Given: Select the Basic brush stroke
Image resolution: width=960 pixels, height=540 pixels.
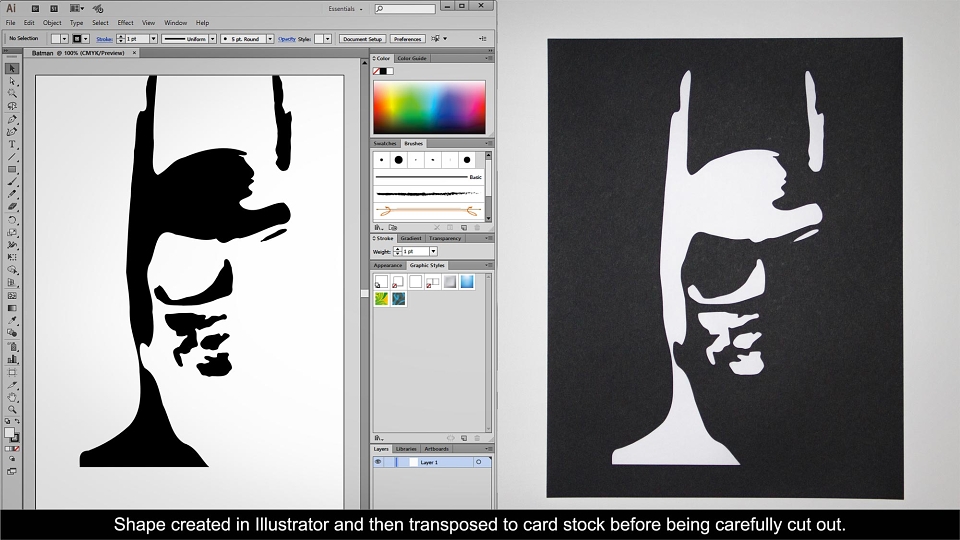Looking at the screenshot, I should [429, 177].
